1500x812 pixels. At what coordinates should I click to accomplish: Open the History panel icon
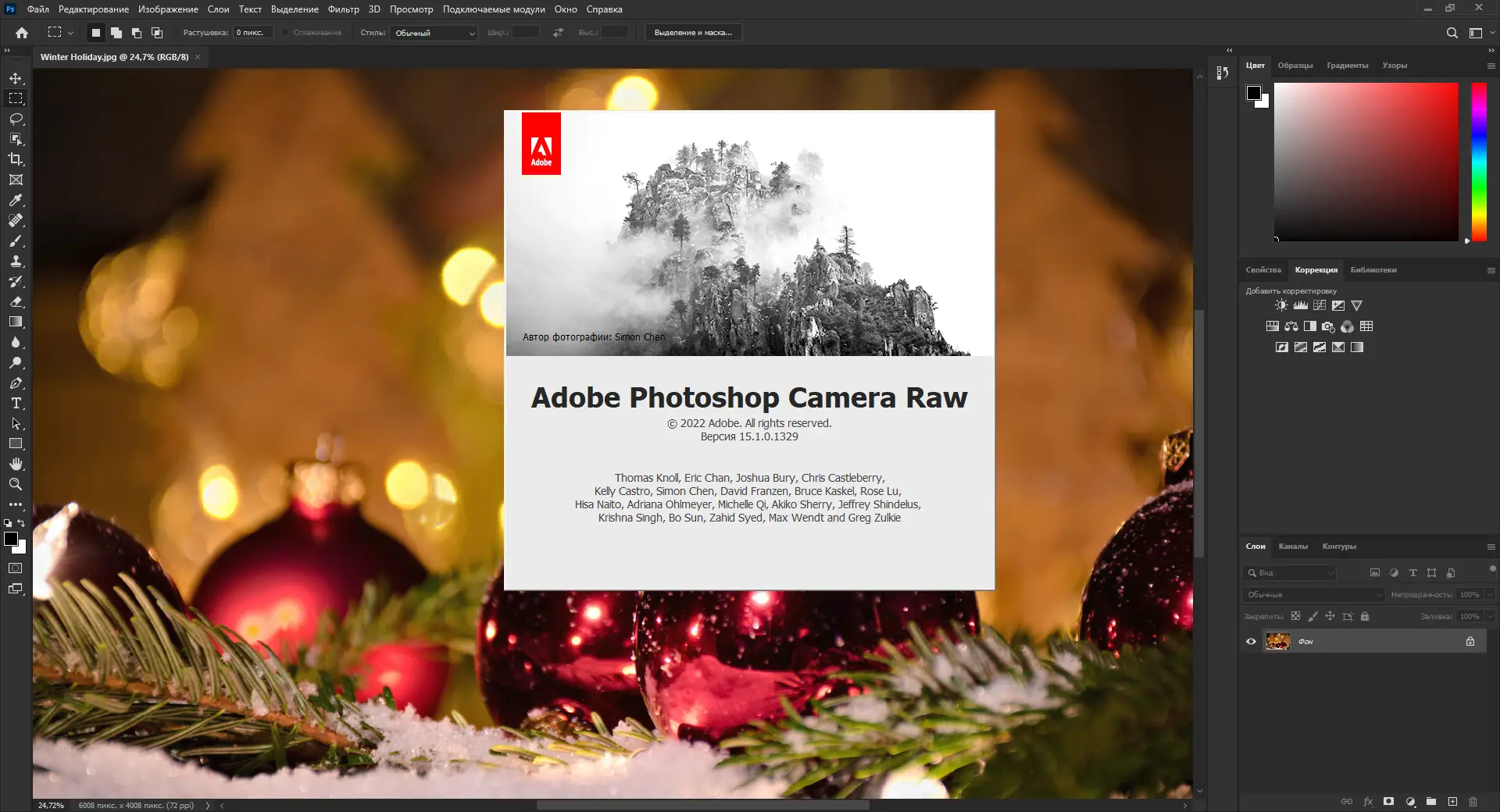coord(1223,73)
